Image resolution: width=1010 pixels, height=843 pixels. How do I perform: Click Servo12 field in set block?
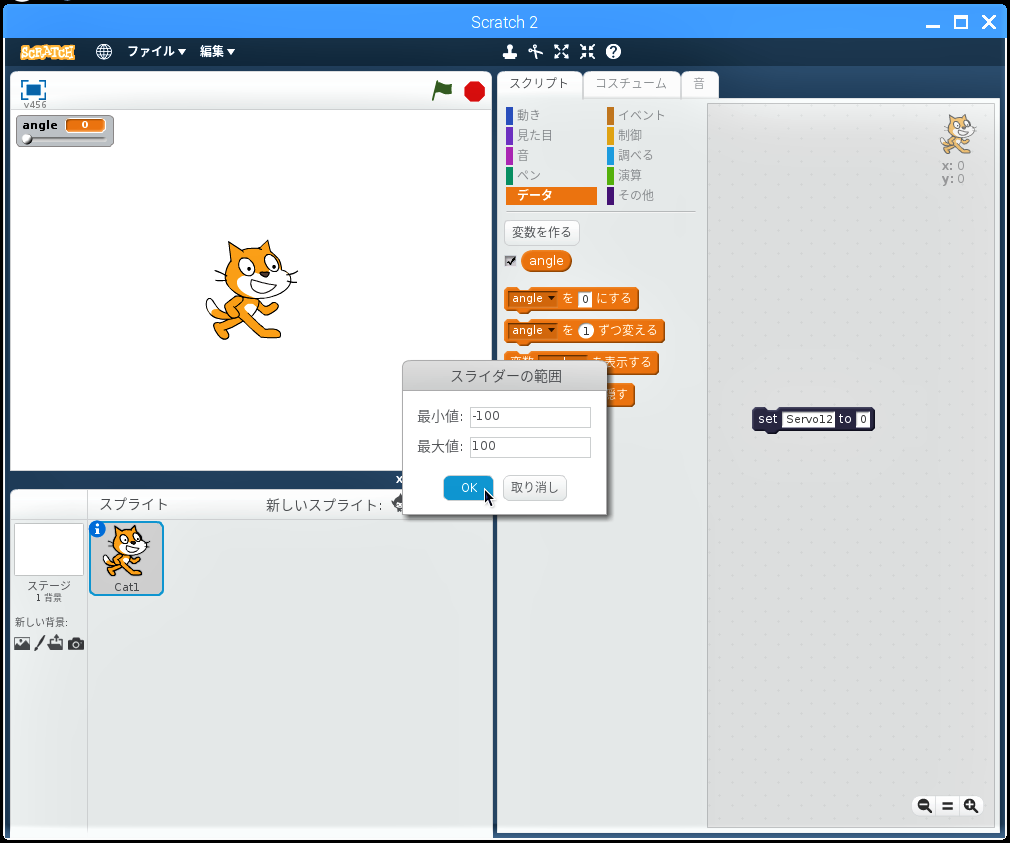click(x=809, y=419)
